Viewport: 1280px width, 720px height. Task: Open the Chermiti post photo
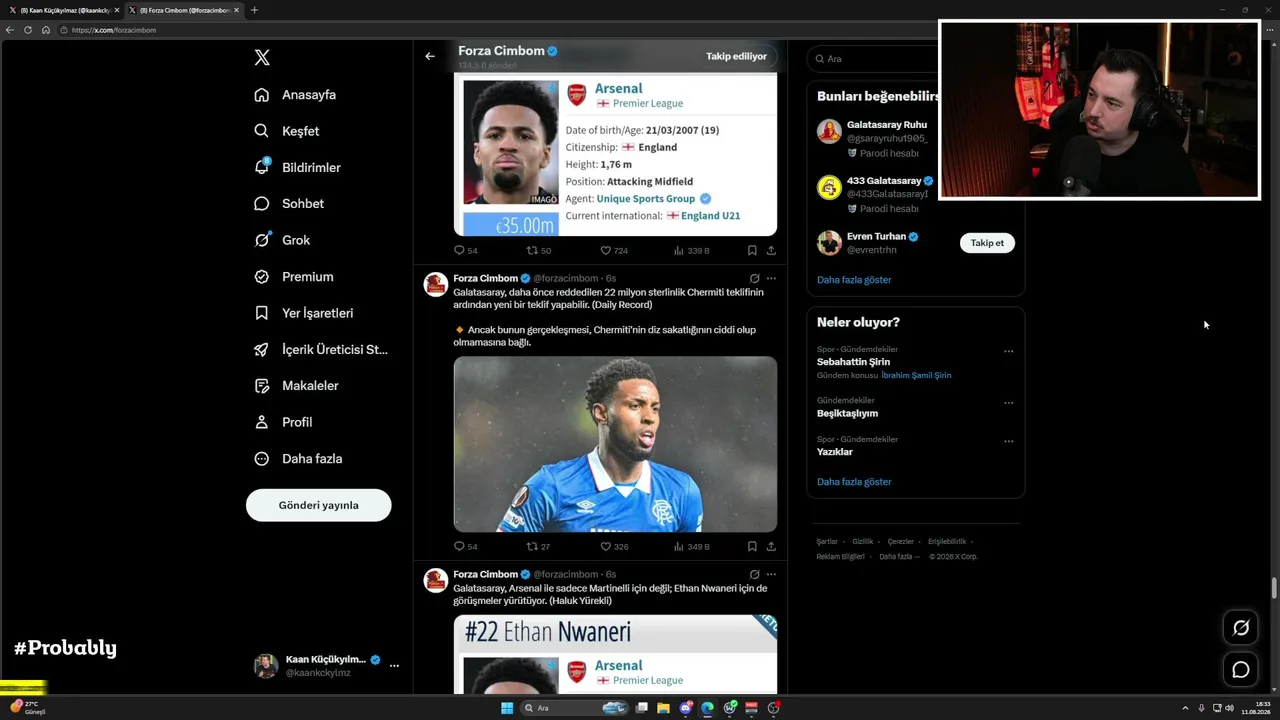pyautogui.click(x=615, y=444)
